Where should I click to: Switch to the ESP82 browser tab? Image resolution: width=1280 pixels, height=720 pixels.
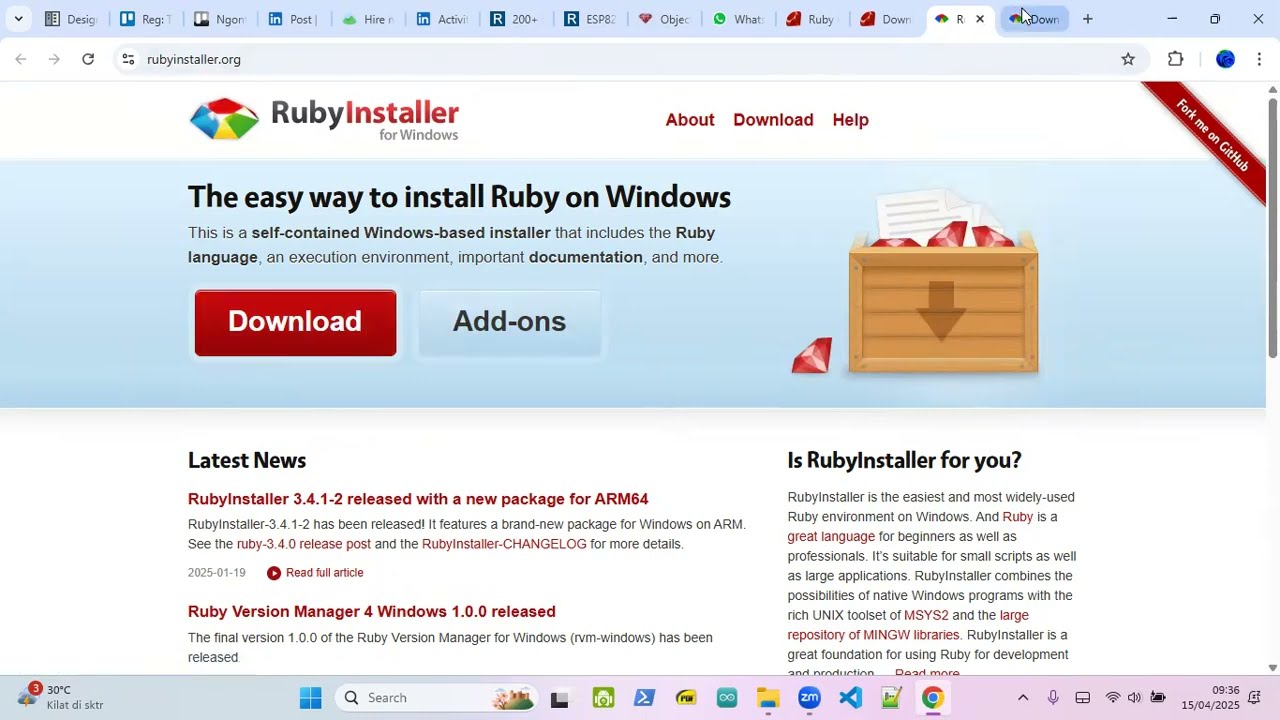point(589,19)
